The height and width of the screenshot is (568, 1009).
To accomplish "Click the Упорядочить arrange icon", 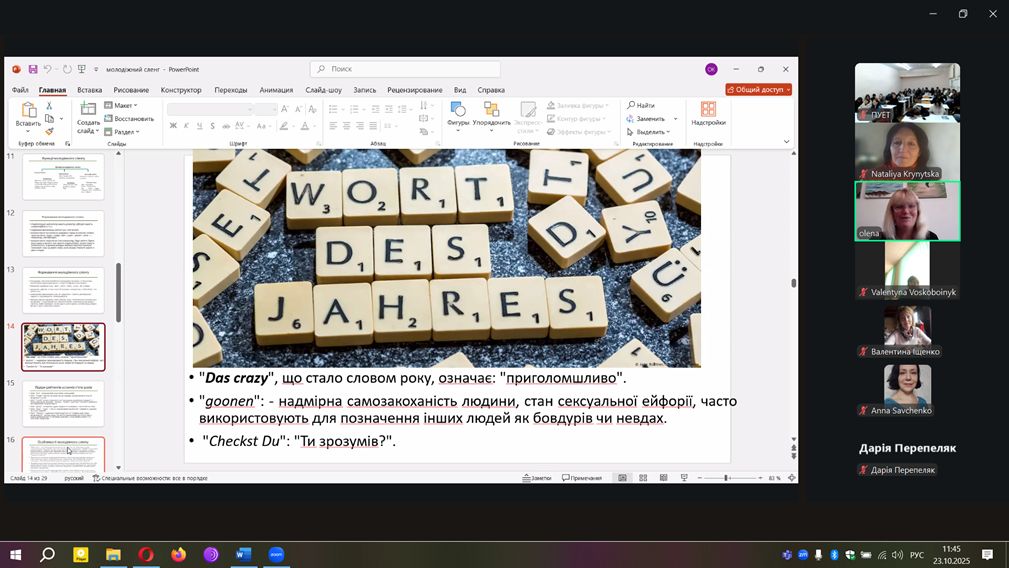I will pos(491,111).
